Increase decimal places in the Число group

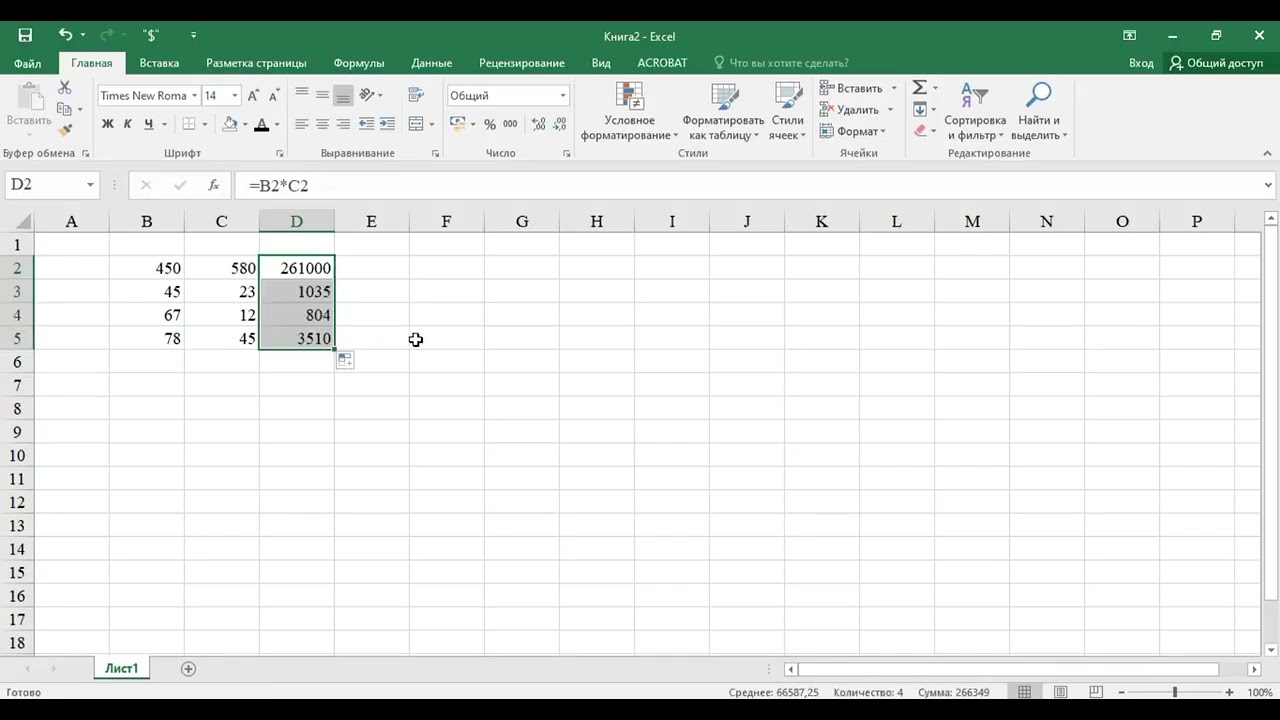(x=539, y=124)
